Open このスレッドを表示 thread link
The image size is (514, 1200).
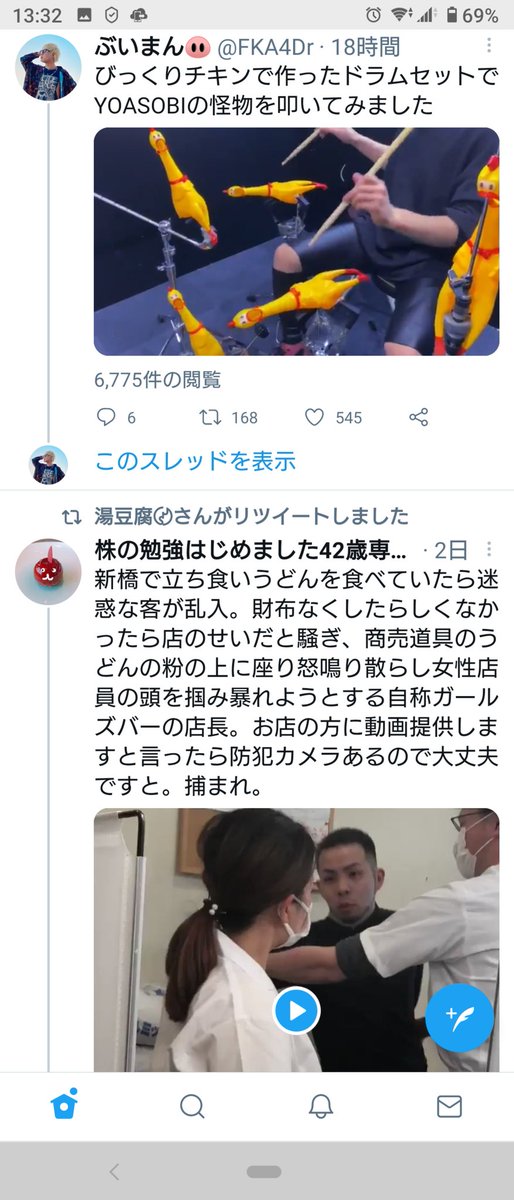coord(195,462)
